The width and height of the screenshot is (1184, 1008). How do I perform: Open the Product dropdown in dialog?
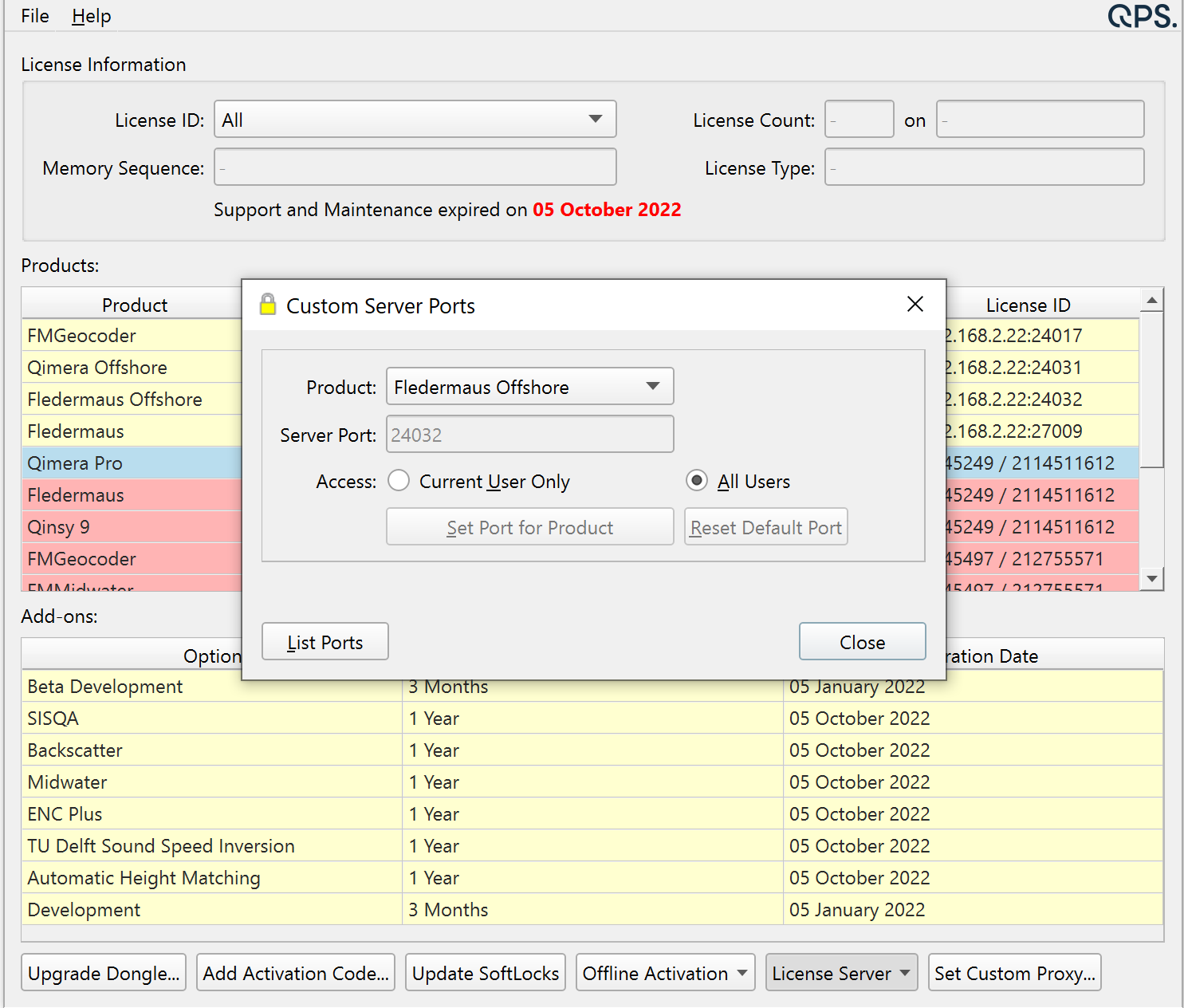[x=529, y=387]
